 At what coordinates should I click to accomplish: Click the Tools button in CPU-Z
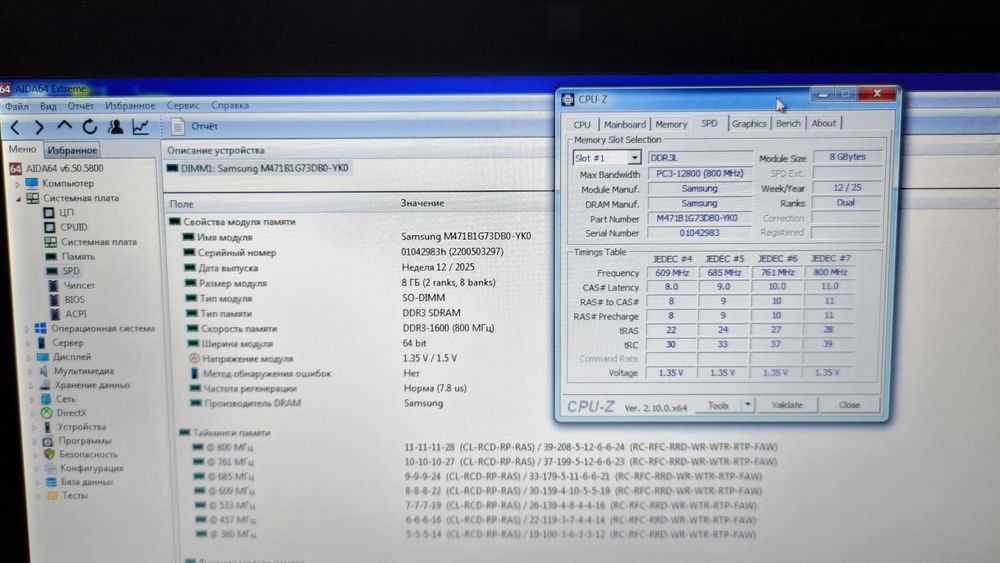click(717, 405)
